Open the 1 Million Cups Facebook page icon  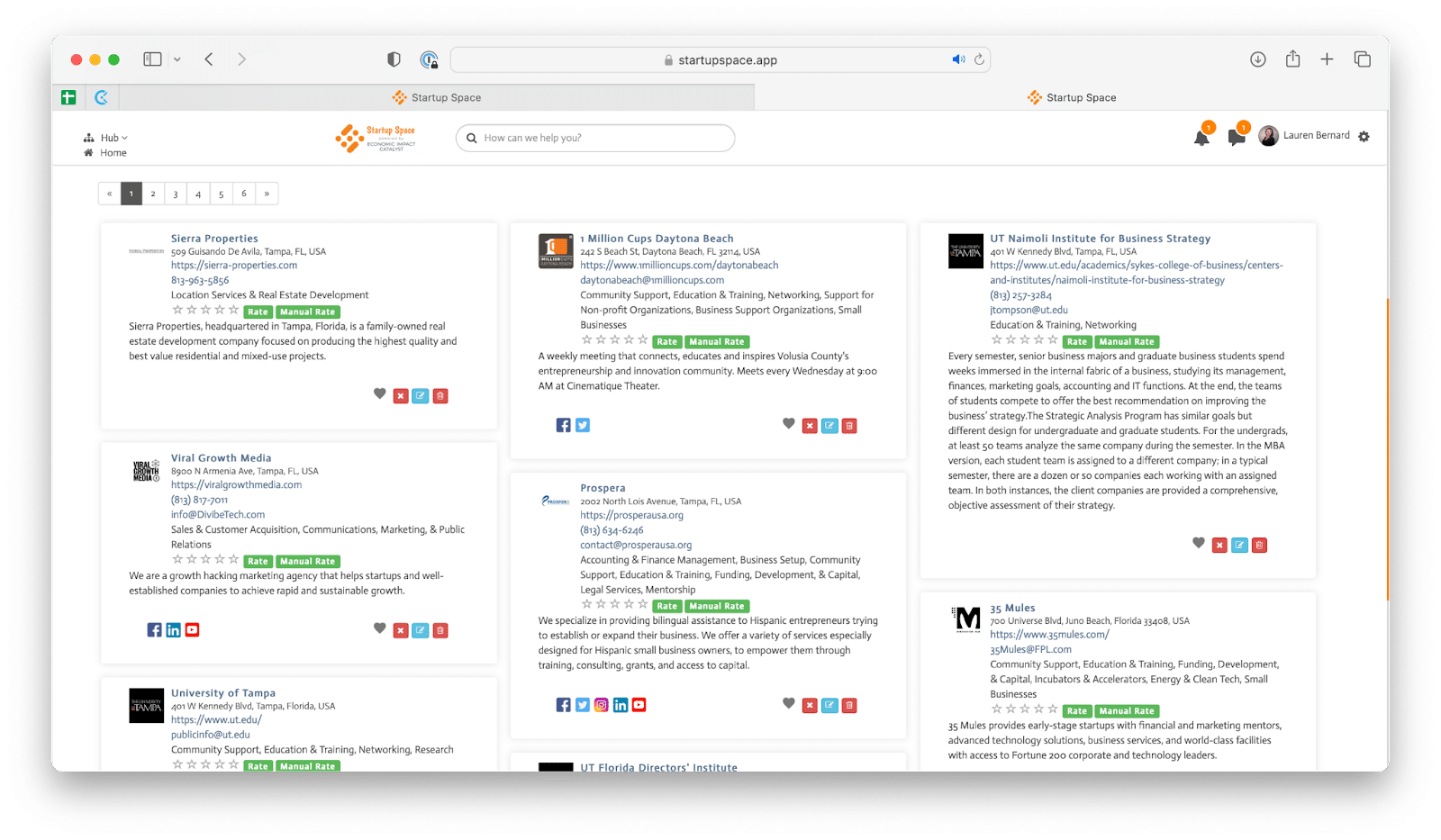(563, 425)
